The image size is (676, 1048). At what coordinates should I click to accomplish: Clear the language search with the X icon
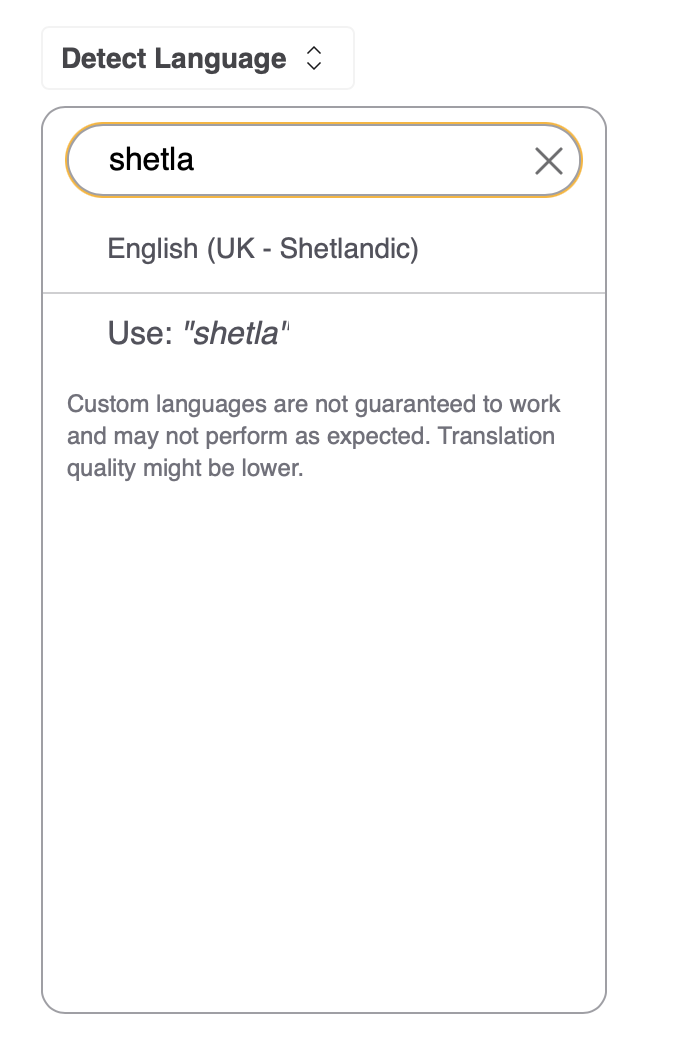click(x=548, y=161)
